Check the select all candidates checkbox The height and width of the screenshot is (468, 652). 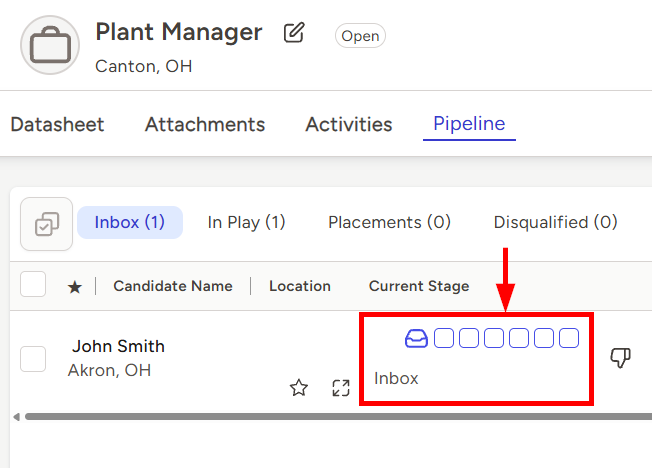pos(33,285)
